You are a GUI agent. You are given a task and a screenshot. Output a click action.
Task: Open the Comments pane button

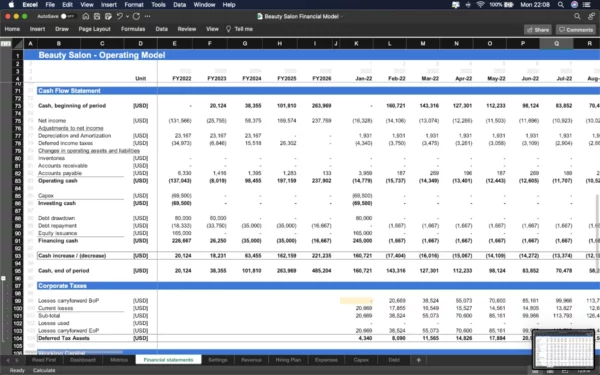point(576,30)
